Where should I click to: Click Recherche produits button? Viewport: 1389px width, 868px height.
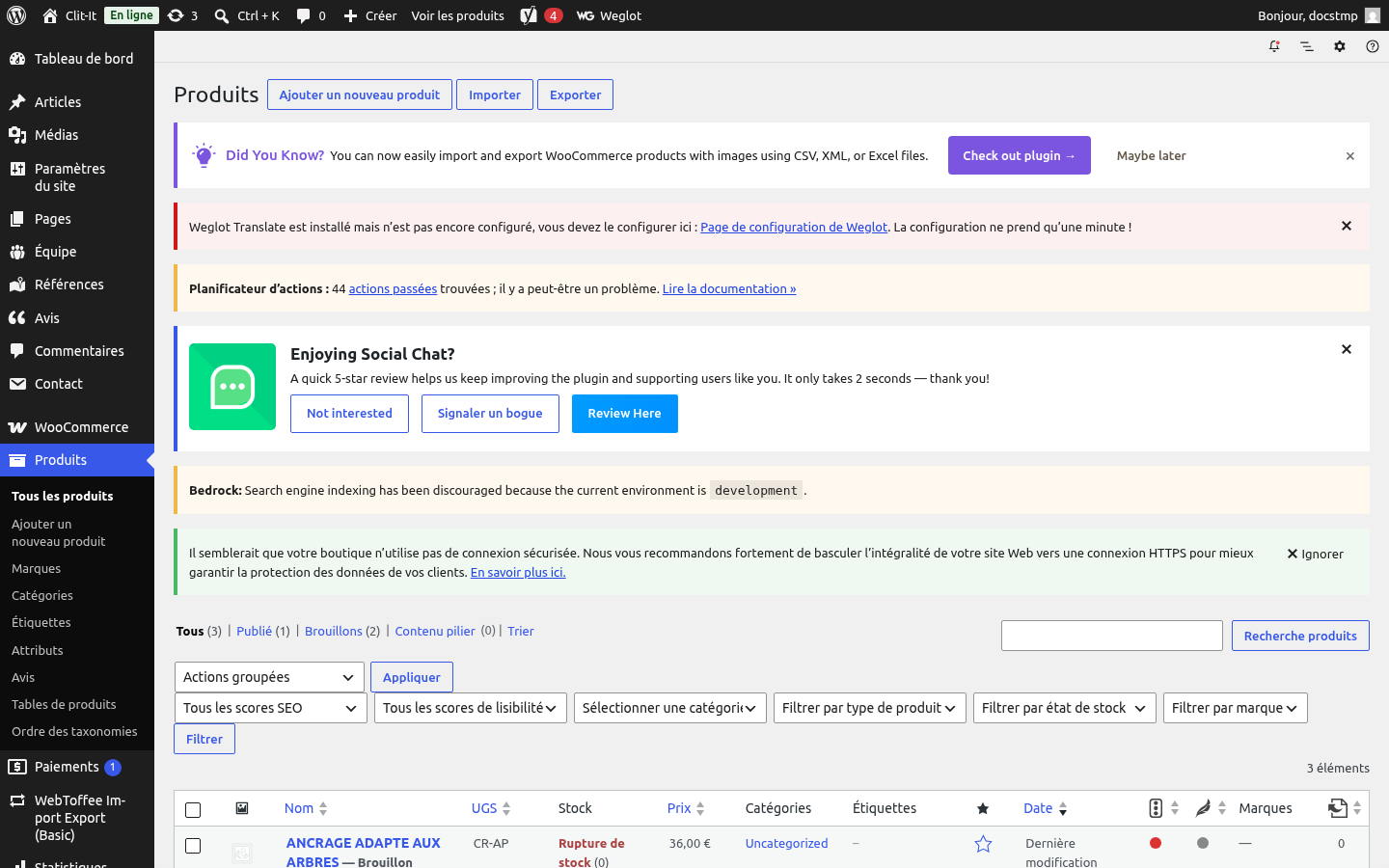[1300, 636]
